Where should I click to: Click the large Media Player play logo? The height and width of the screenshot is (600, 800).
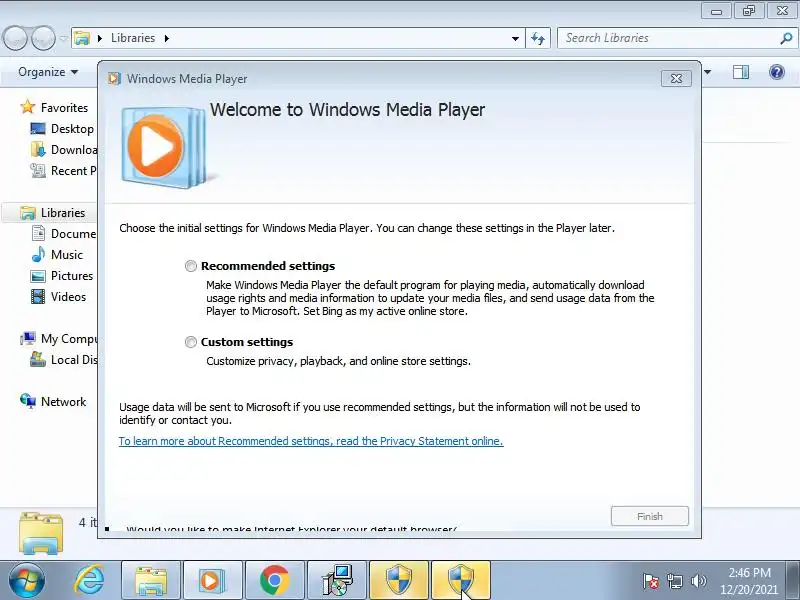[162, 147]
